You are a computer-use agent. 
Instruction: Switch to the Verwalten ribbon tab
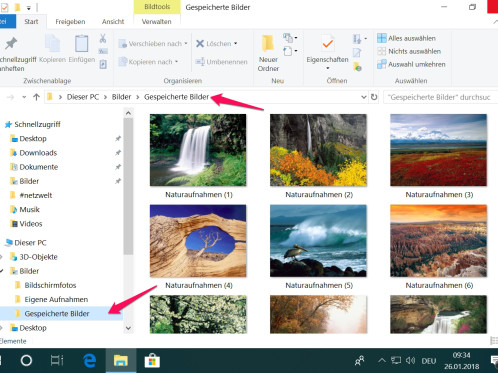coord(156,22)
